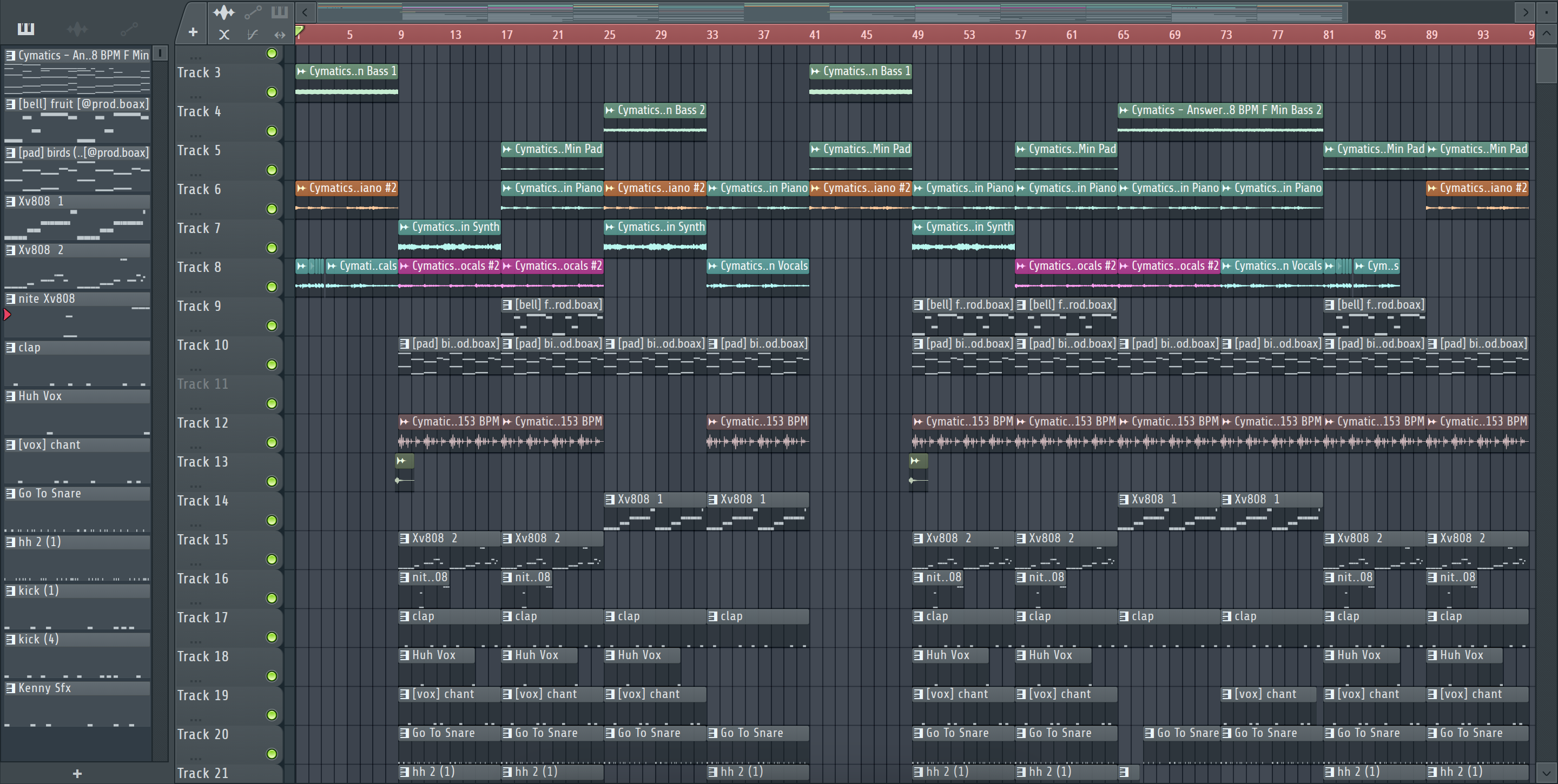Select the automation clip focus icon
1558x784 pixels.
tap(253, 12)
